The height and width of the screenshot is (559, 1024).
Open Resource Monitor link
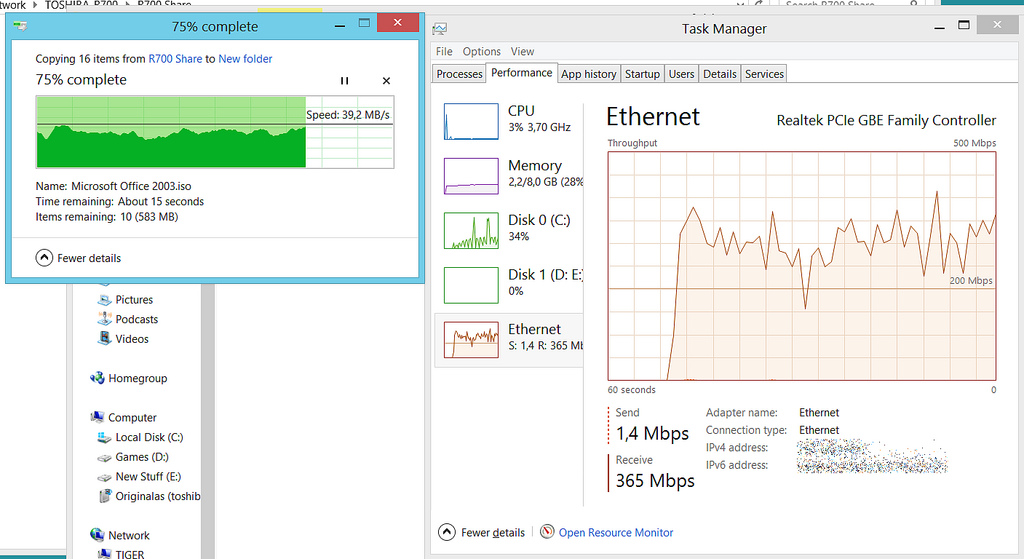(616, 532)
